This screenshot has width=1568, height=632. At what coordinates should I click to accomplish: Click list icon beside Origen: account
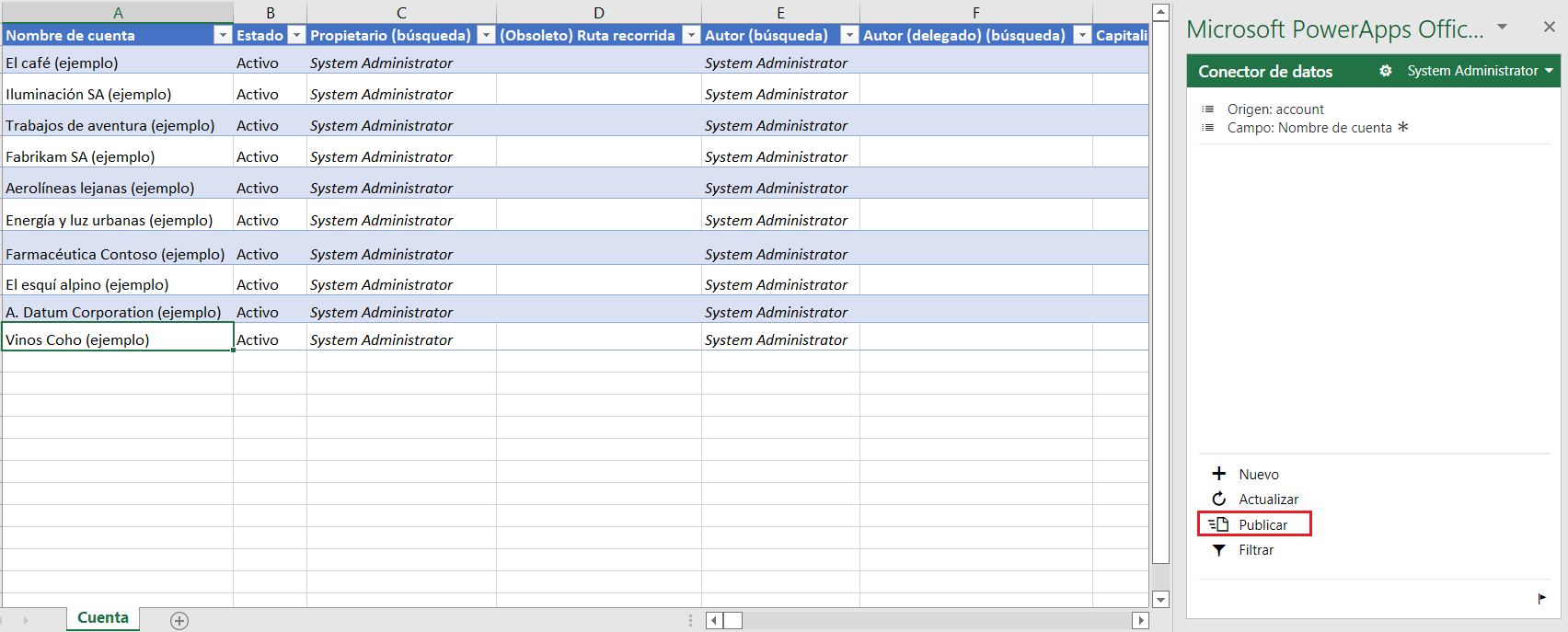(1207, 109)
